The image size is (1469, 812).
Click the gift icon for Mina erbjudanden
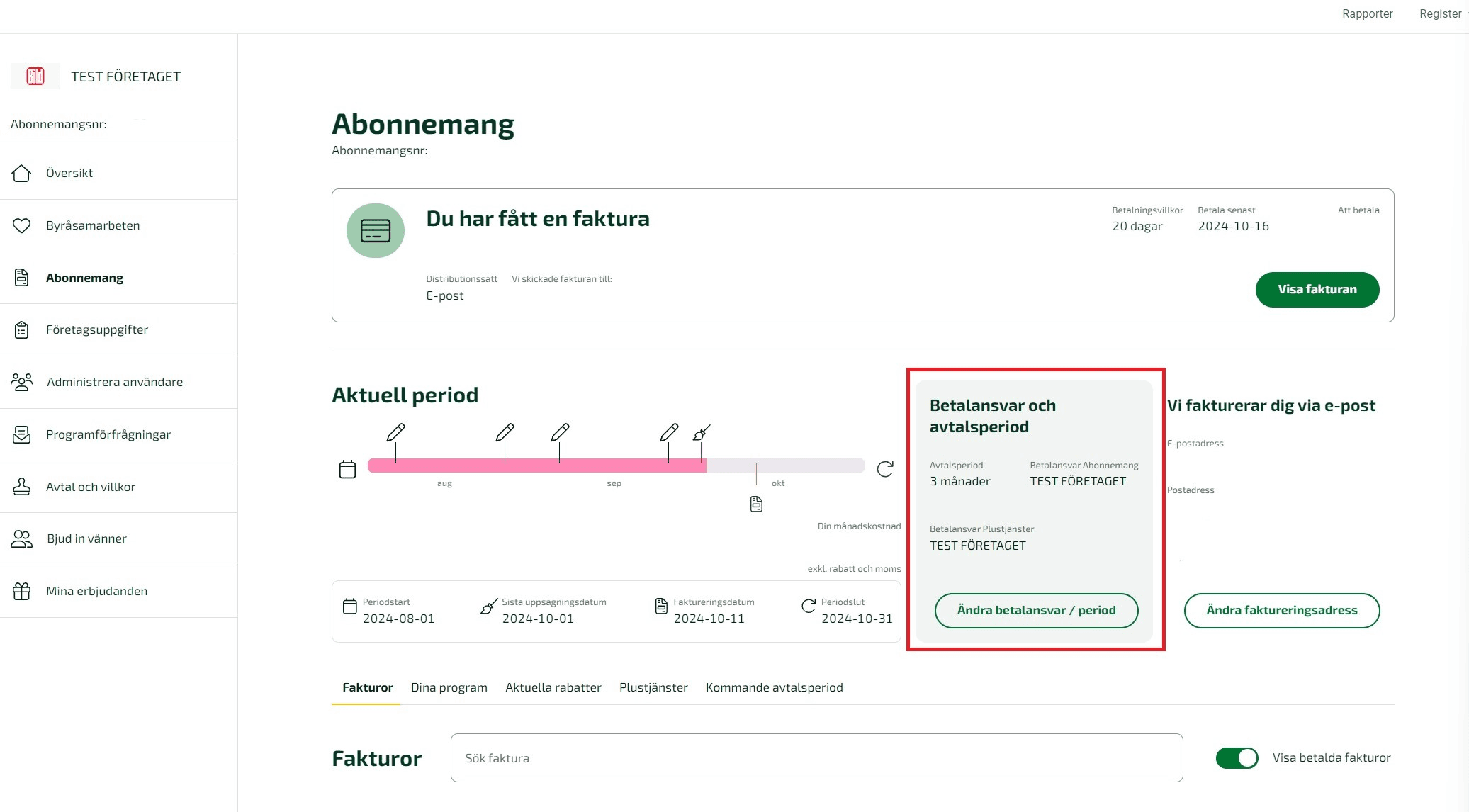(x=21, y=591)
